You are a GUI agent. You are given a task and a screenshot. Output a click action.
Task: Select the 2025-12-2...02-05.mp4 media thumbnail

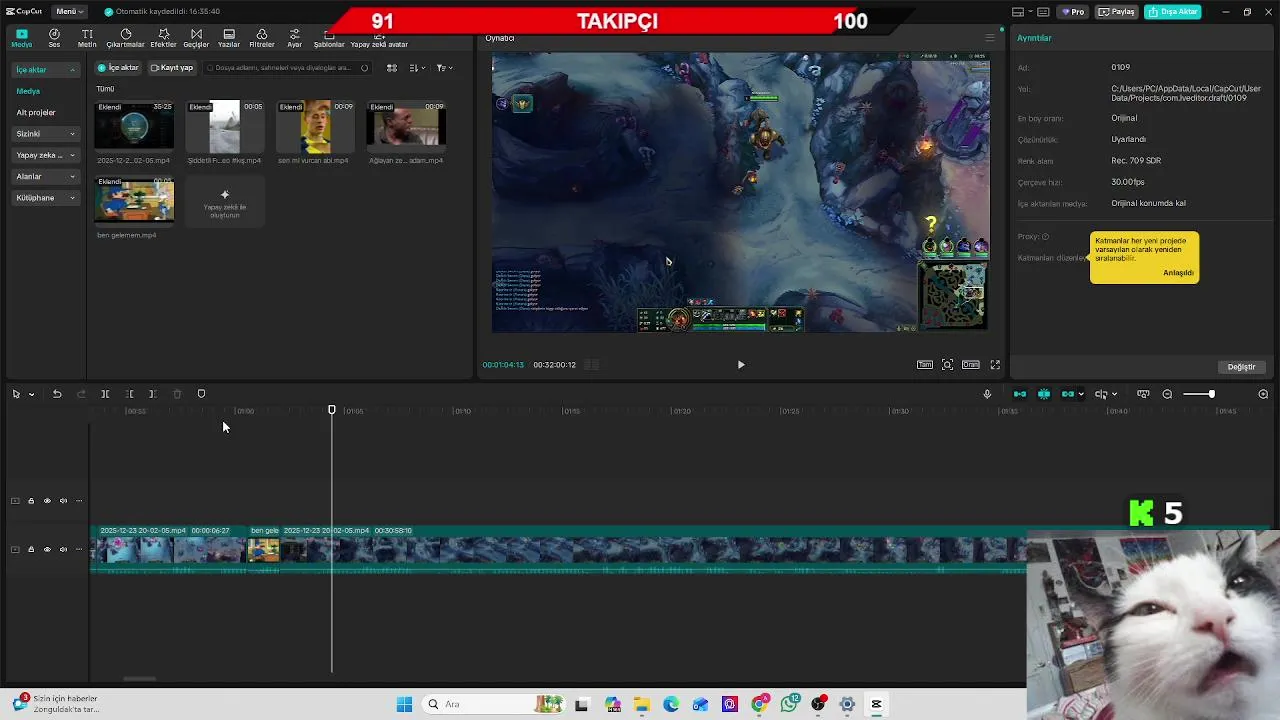coord(134,125)
